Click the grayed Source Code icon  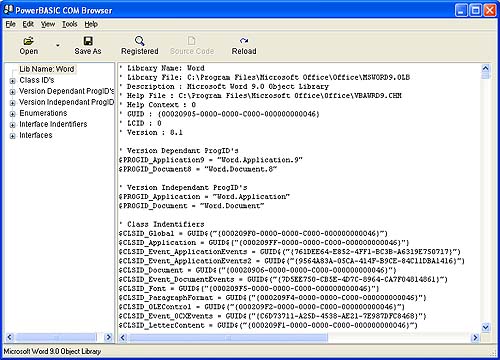192,41
